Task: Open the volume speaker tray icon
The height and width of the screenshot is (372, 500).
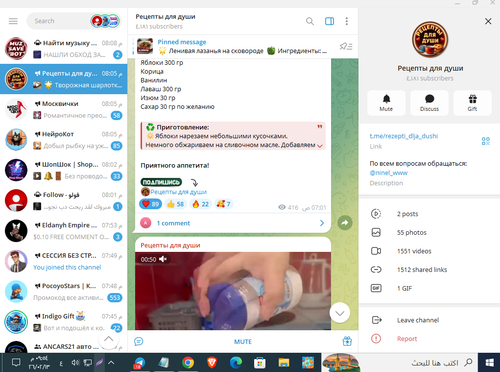Action: pyautogui.click(x=75, y=363)
